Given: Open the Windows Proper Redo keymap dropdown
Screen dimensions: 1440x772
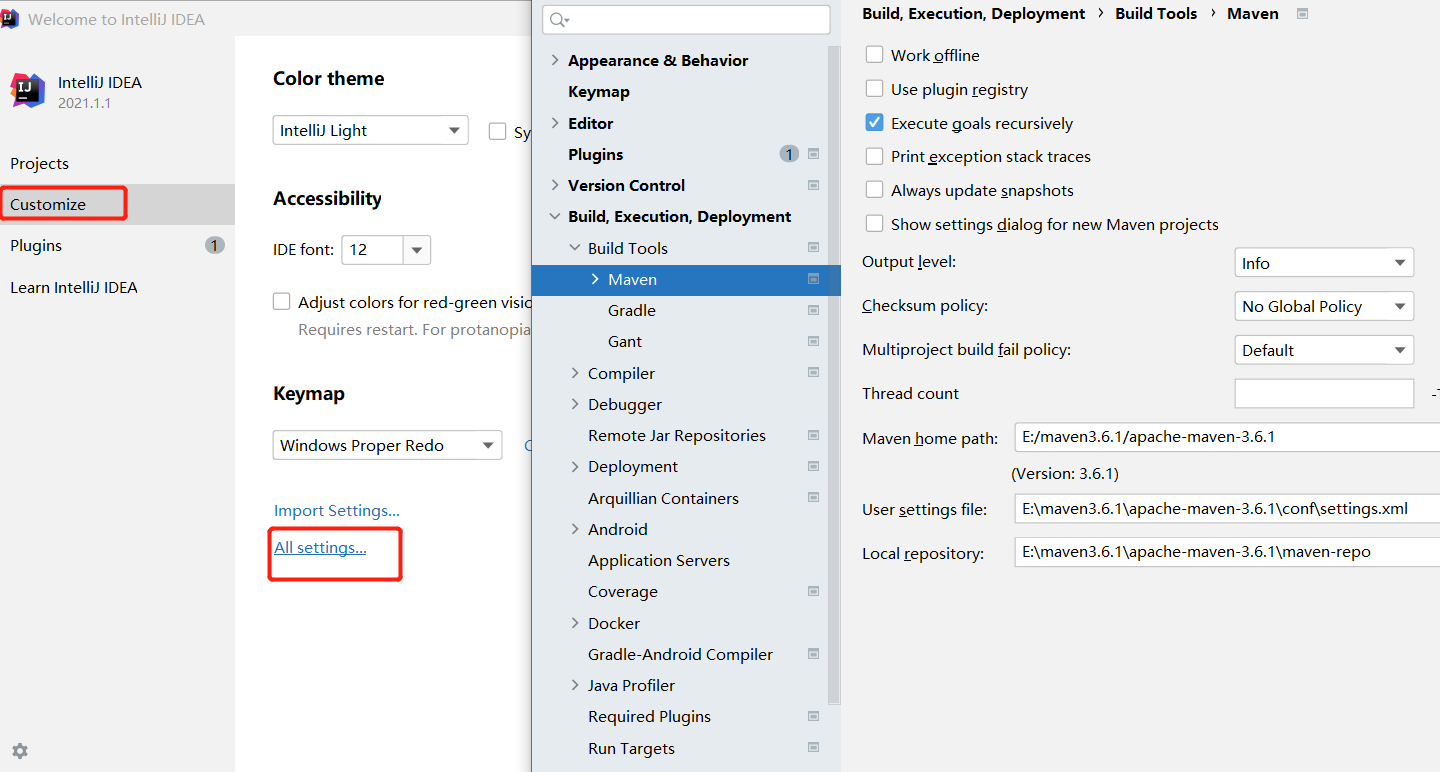Looking at the screenshot, I should [x=387, y=445].
